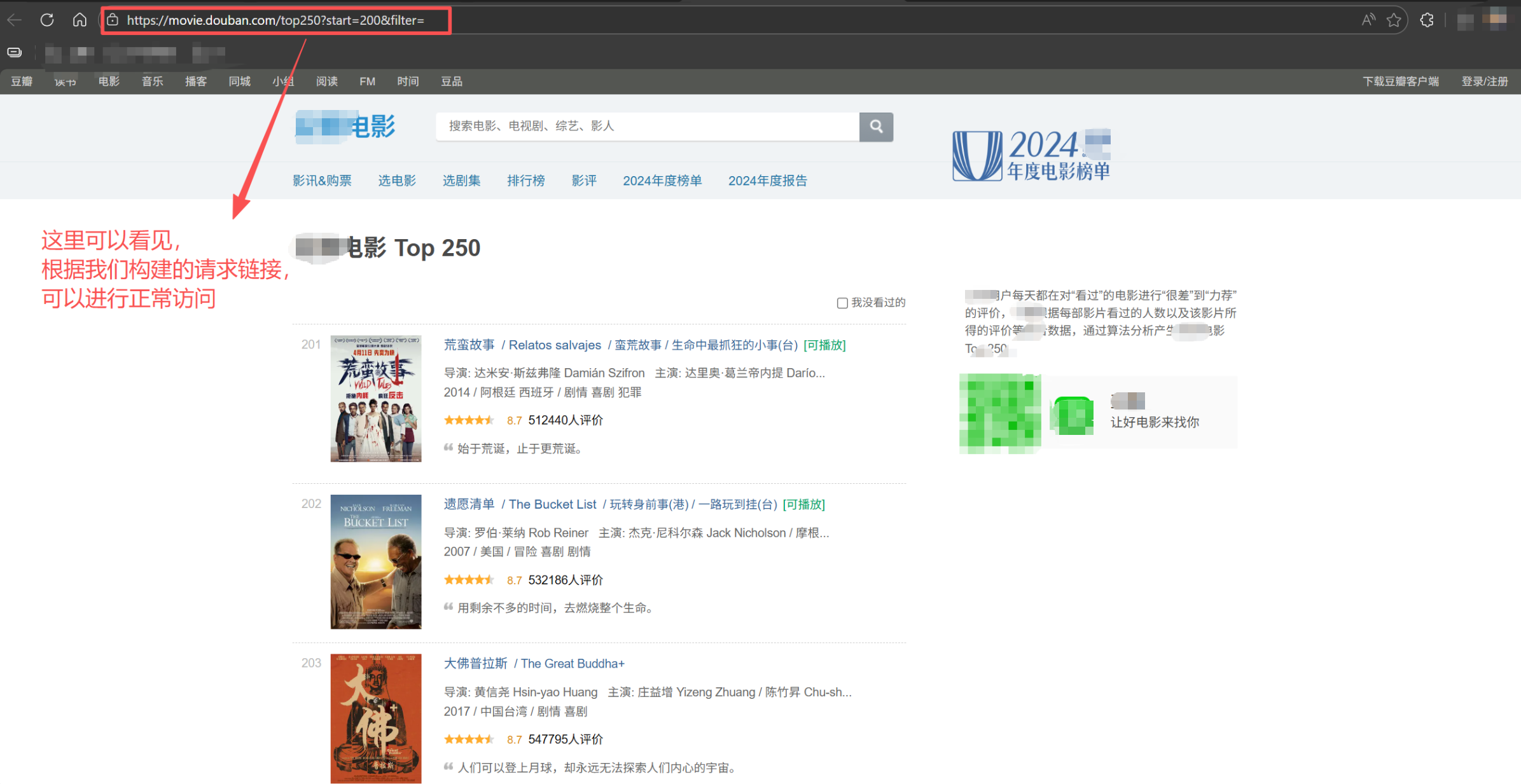
Task: Check the 我没看过的 checkbox
Action: point(842,303)
